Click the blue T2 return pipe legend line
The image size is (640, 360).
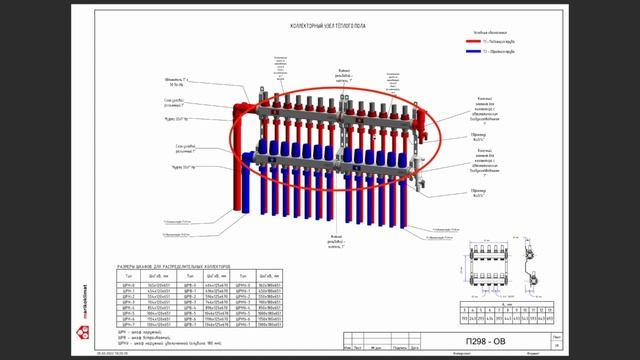(473, 51)
